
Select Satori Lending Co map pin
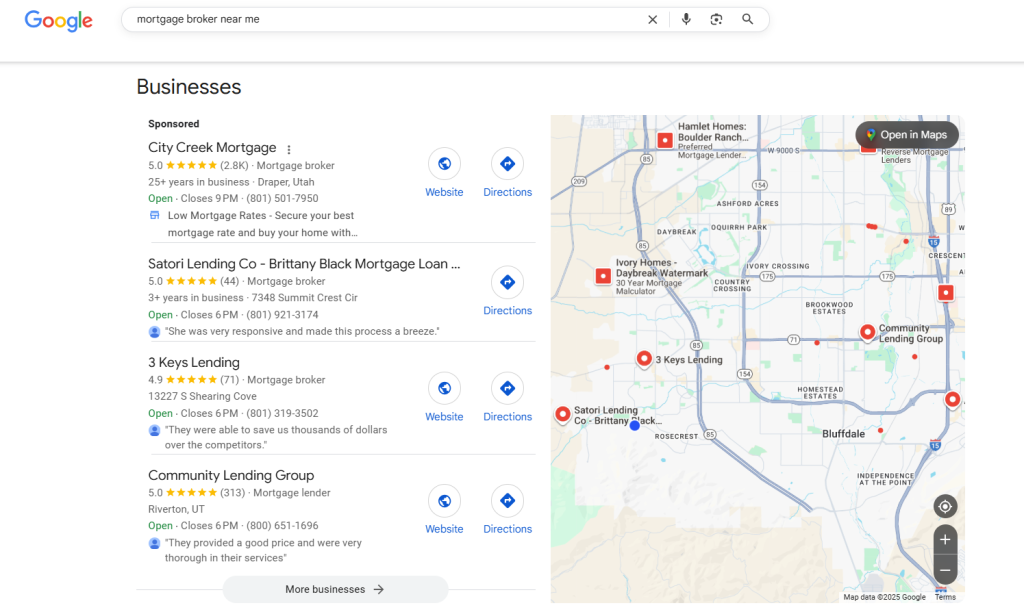tap(562, 414)
